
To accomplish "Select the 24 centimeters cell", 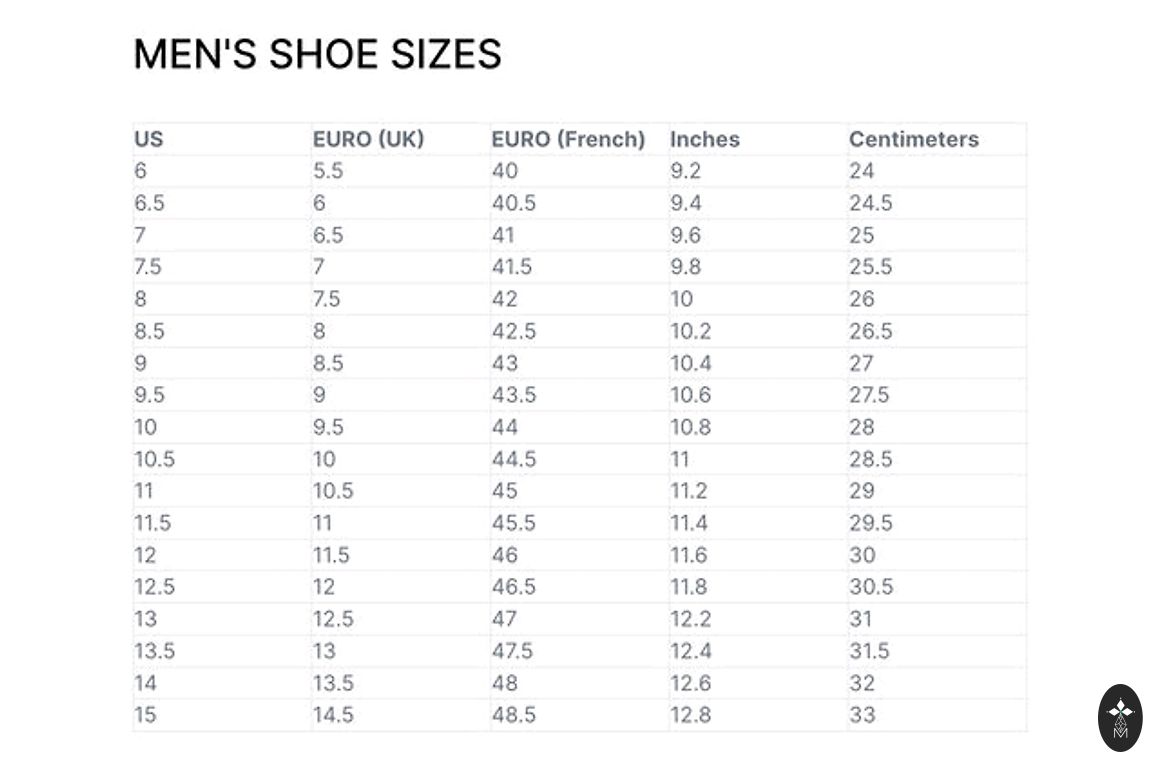I will (x=862, y=171).
